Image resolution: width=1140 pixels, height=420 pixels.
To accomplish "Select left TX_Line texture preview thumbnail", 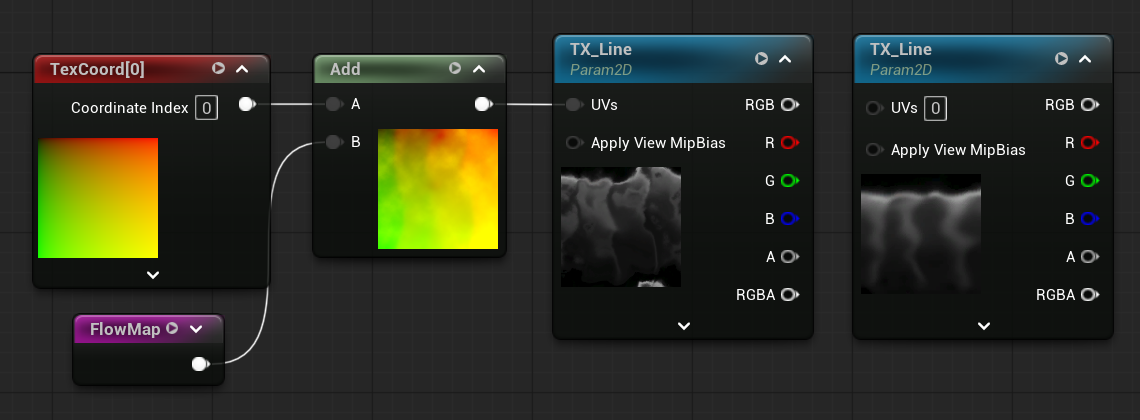I will tap(621, 227).
